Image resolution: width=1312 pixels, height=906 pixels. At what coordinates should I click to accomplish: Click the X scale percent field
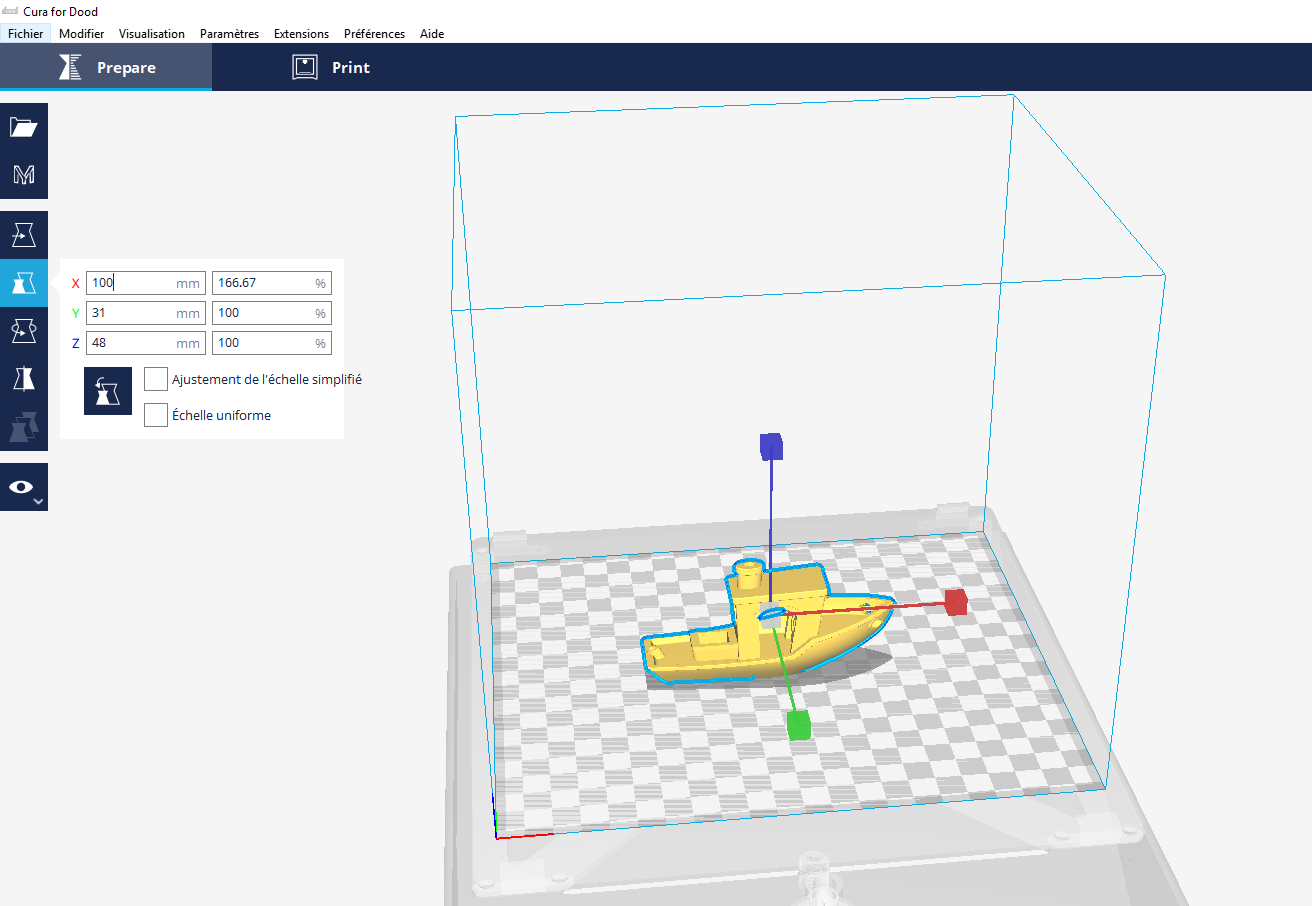(x=272, y=283)
